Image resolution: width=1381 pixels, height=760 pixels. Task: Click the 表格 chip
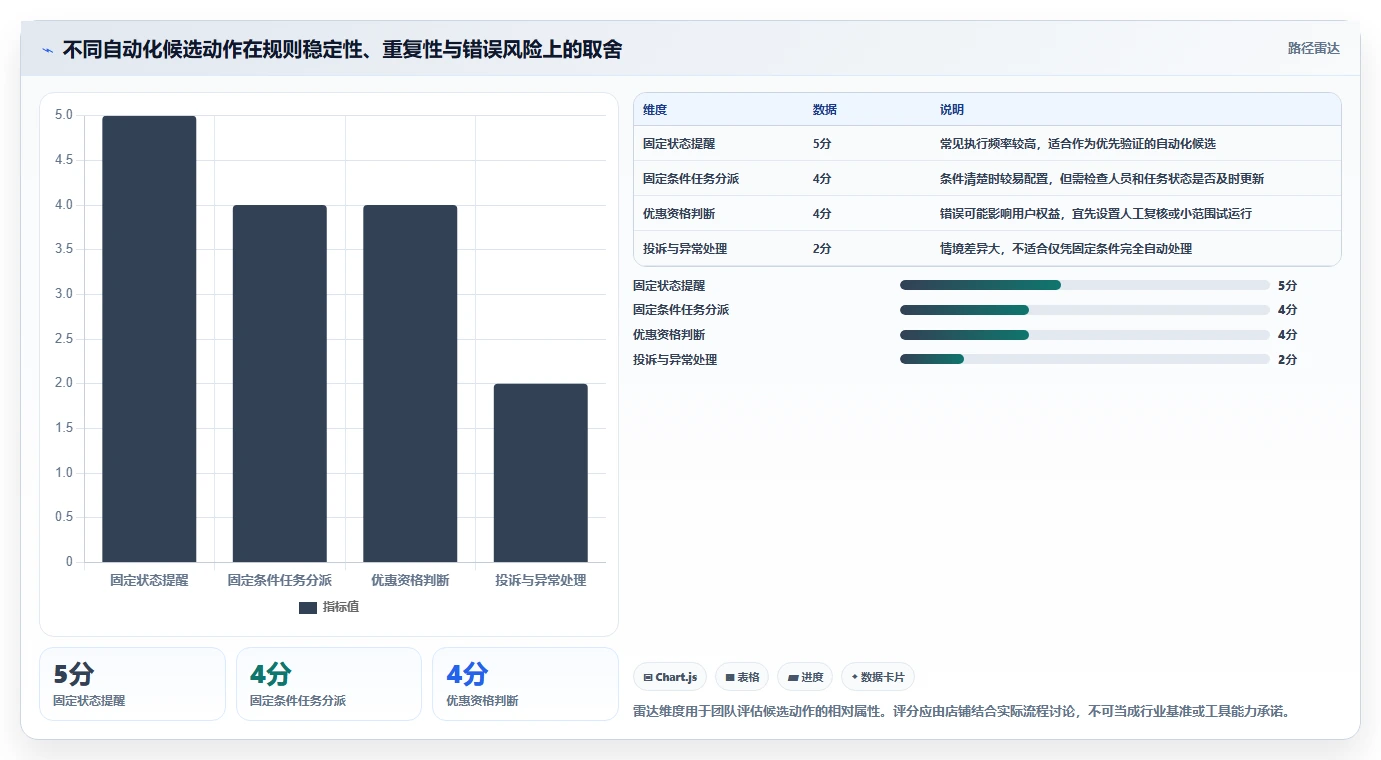[x=742, y=677]
